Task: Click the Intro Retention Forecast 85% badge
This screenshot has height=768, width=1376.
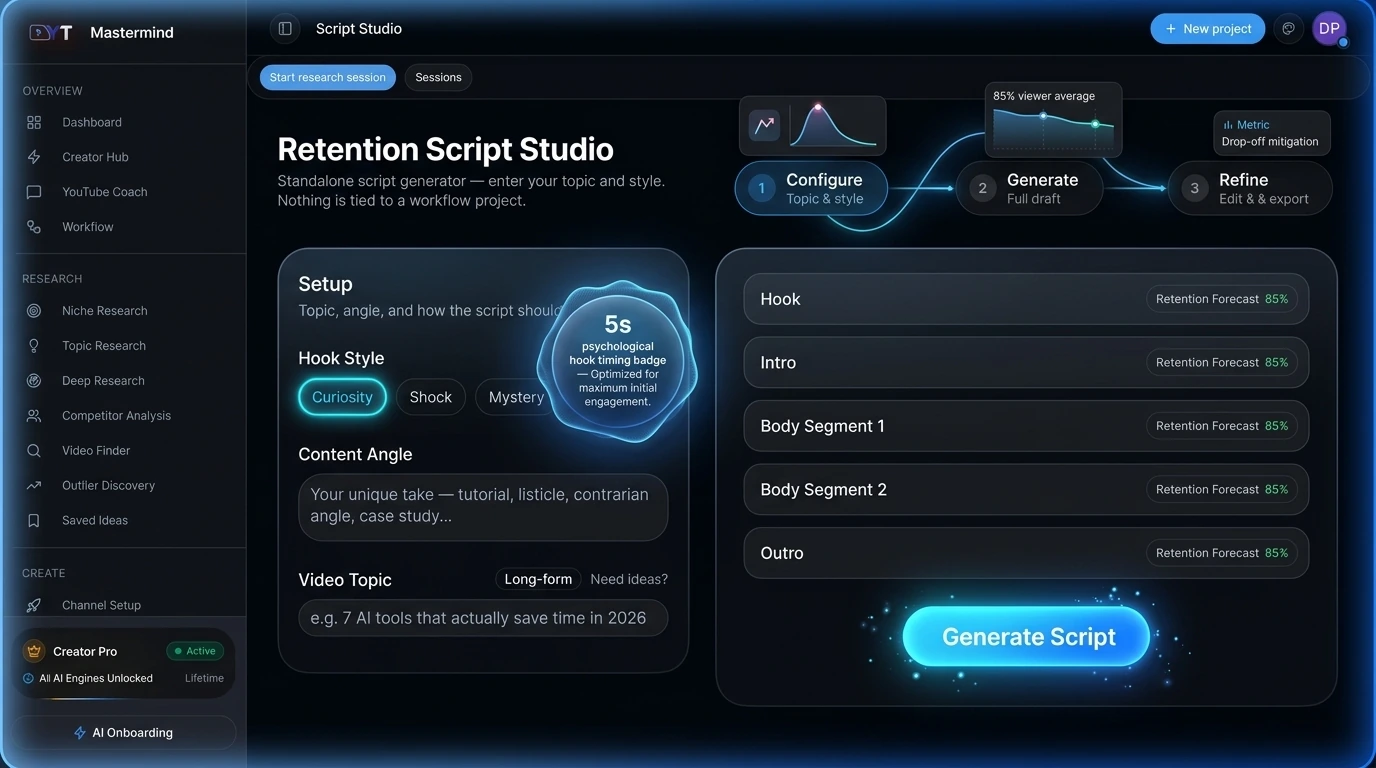Action: point(1222,362)
